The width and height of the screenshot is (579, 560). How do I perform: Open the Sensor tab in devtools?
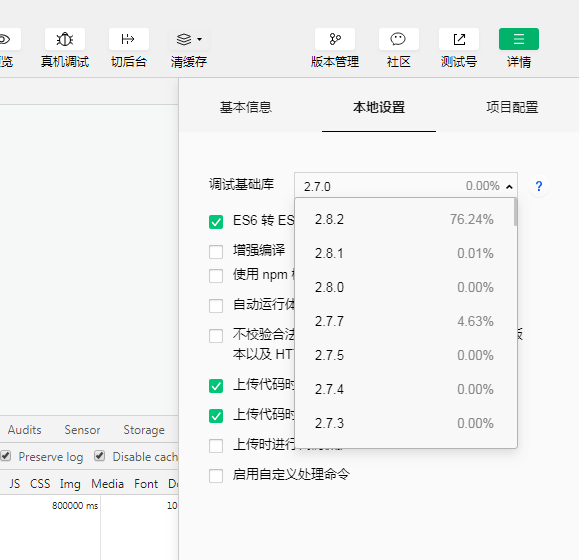pyautogui.click(x=82, y=430)
